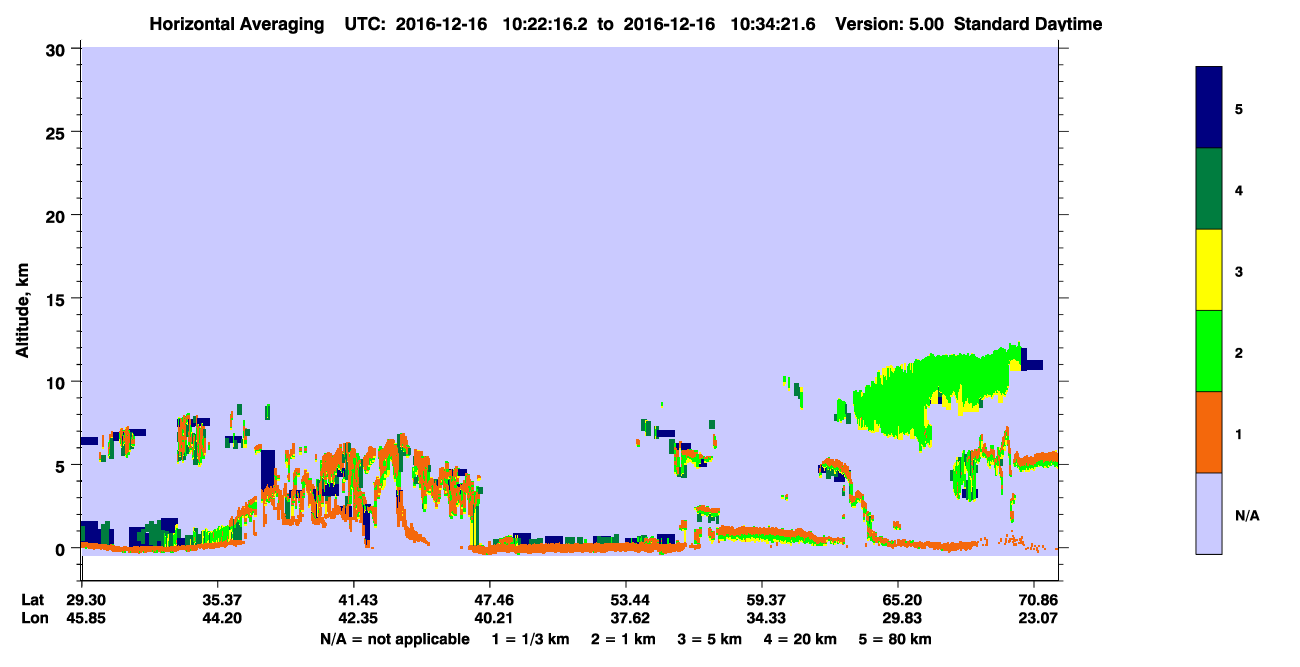Click the y-axis tick label 20
1300x667 pixels.
click(58, 215)
